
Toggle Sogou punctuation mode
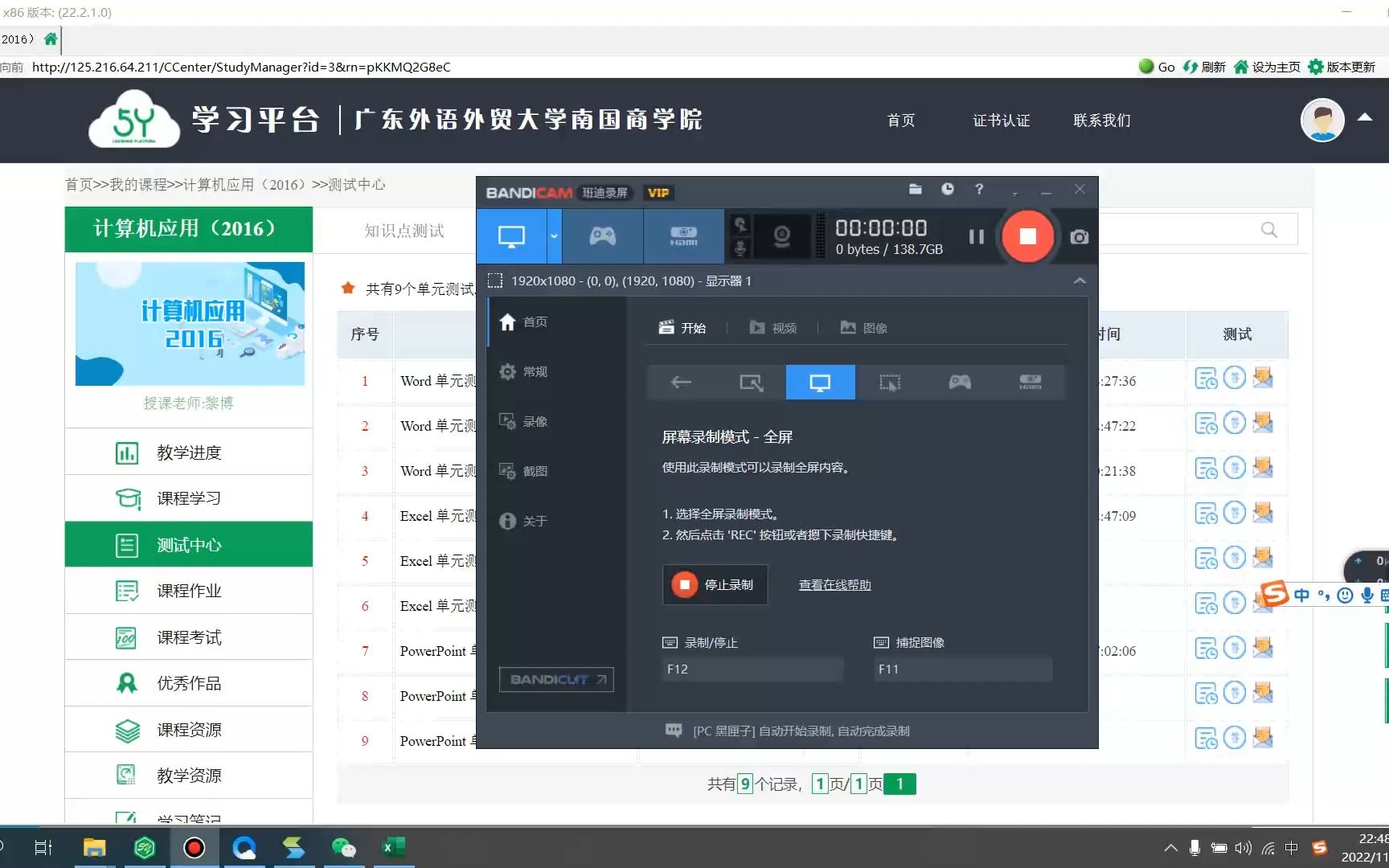(x=1323, y=596)
